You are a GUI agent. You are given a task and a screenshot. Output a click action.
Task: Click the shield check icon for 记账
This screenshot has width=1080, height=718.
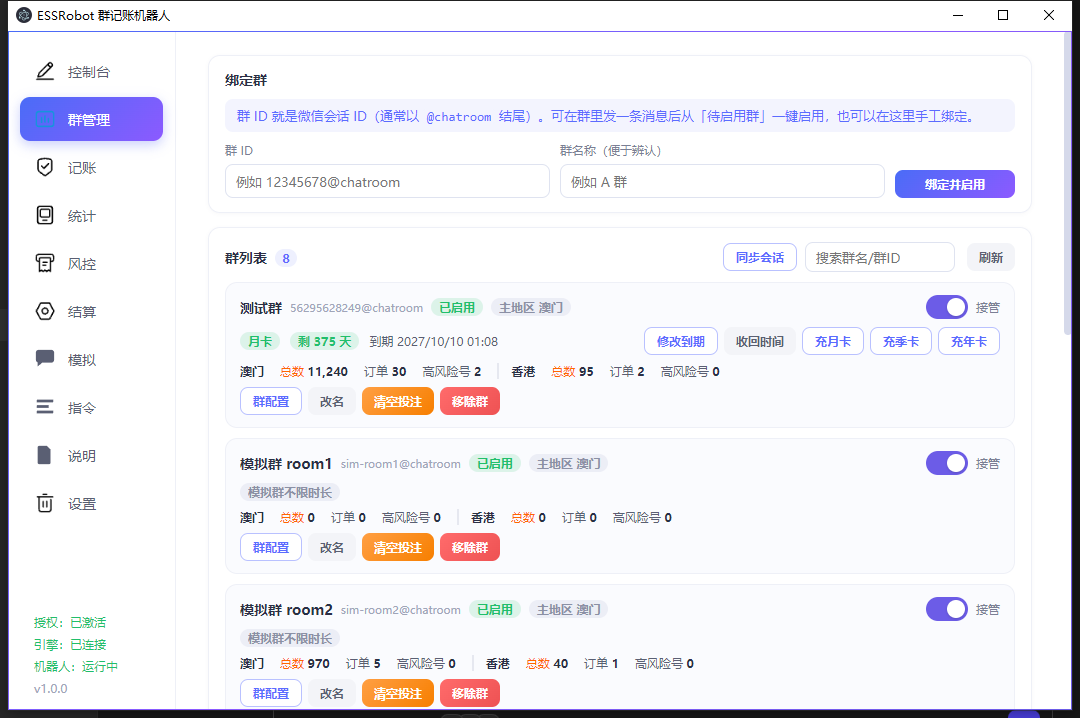[x=45, y=167]
